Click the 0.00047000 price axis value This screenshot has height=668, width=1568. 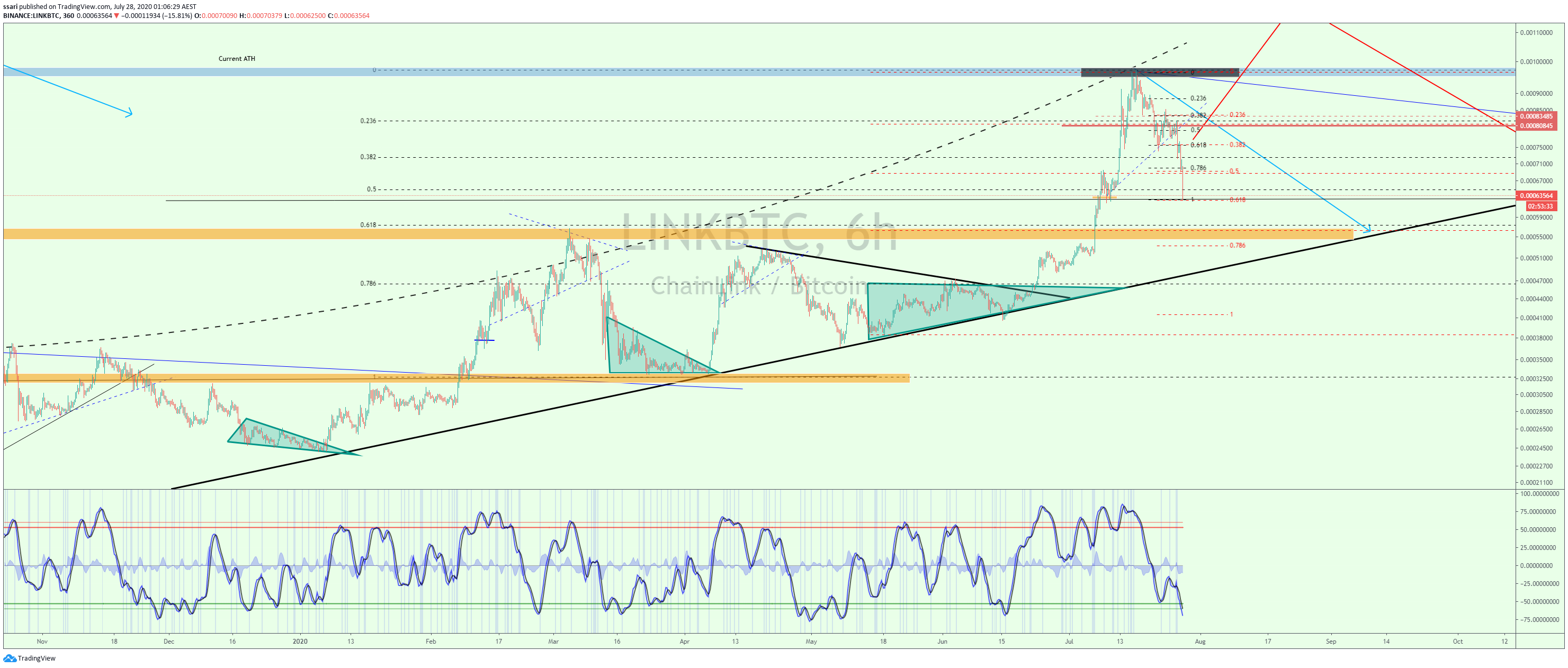[x=1536, y=281]
